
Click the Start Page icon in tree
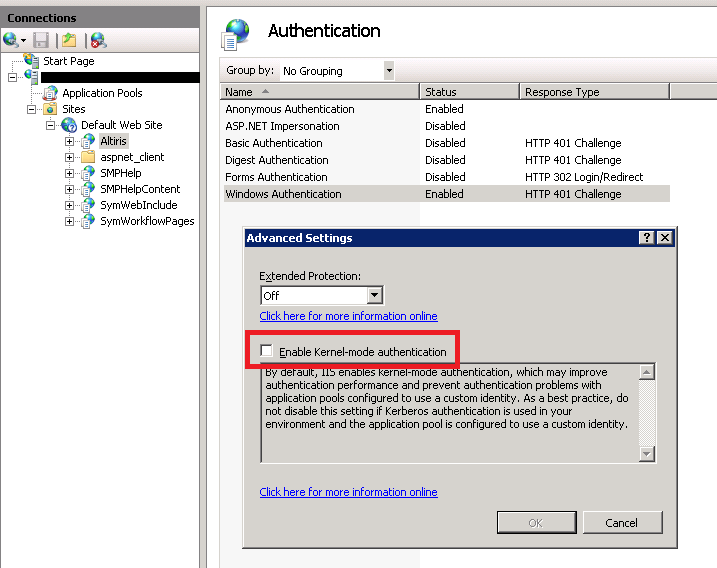(31, 60)
